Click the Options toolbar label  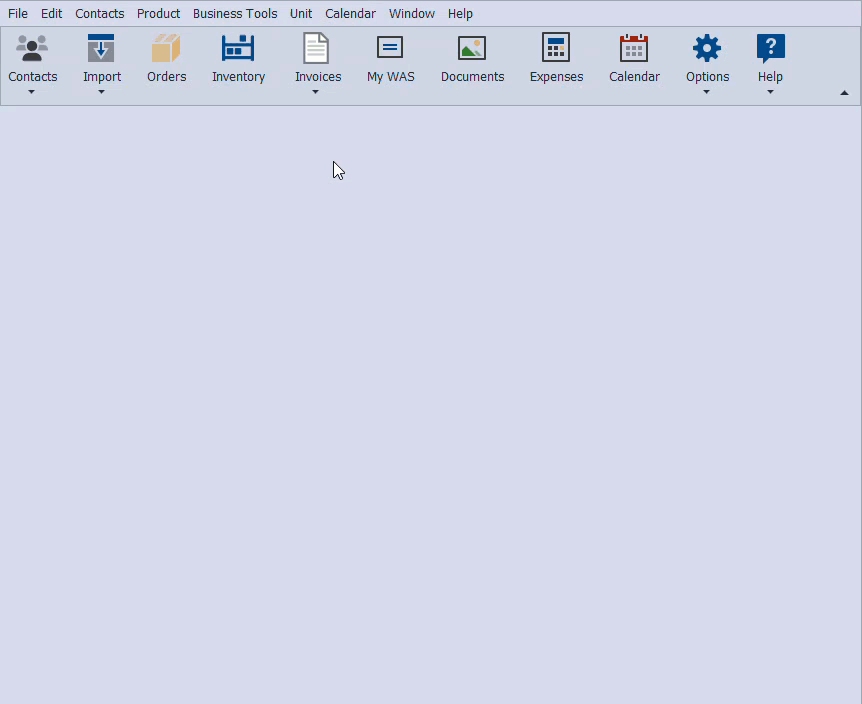pyautogui.click(x=708, y=76)
